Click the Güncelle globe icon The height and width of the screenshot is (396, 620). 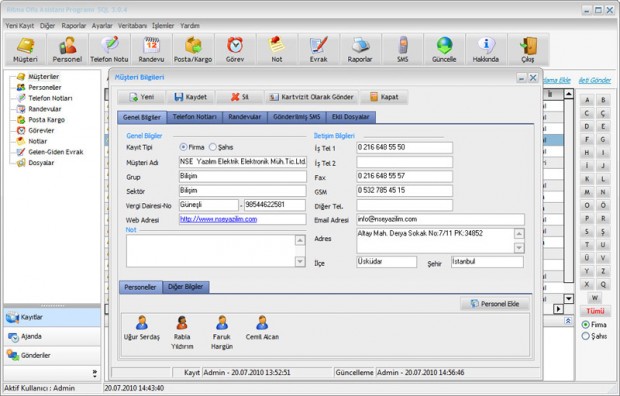tap(444, 49)
